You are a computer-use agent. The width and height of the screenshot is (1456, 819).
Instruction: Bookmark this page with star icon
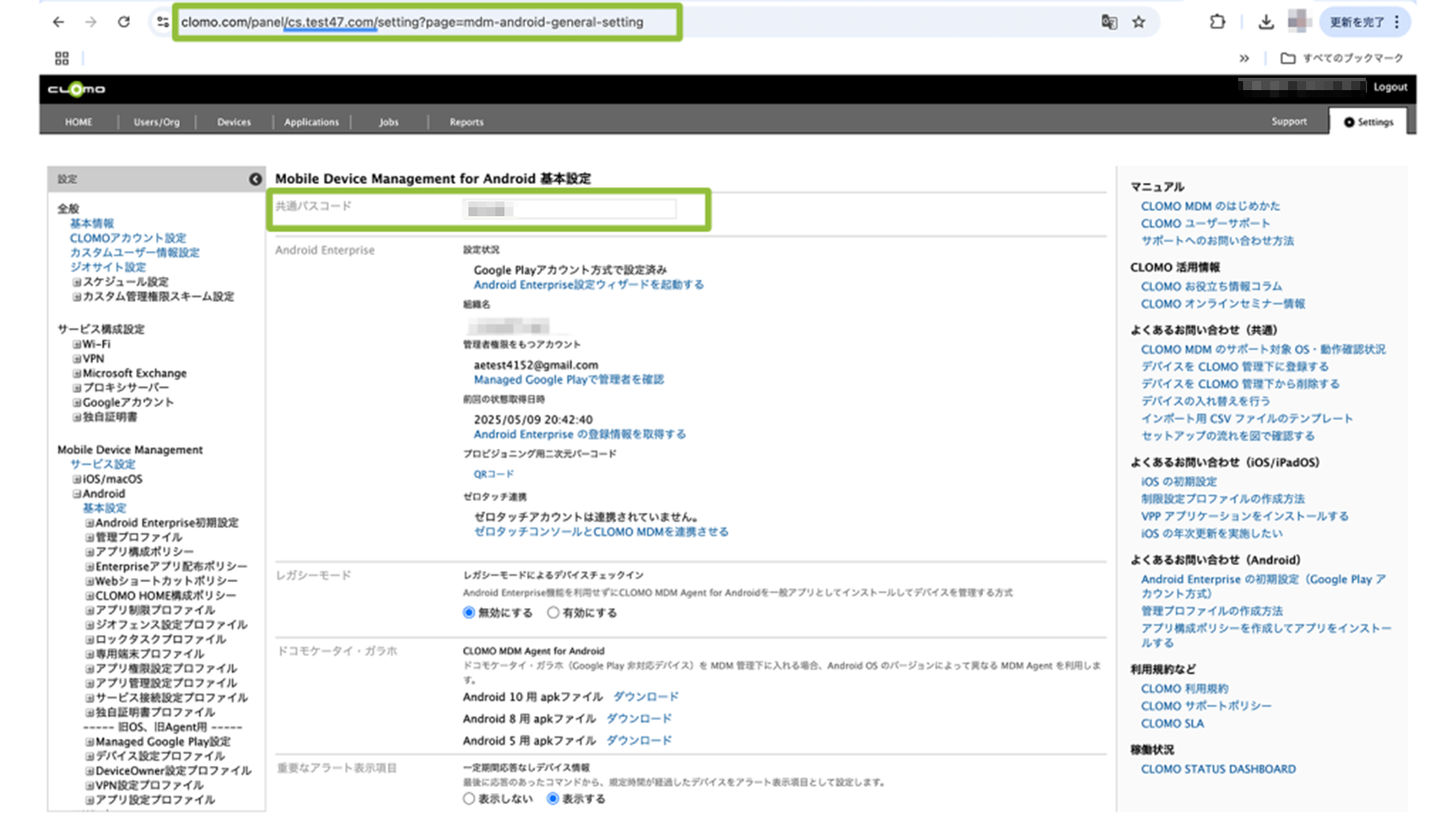[x=1138, y=22]
